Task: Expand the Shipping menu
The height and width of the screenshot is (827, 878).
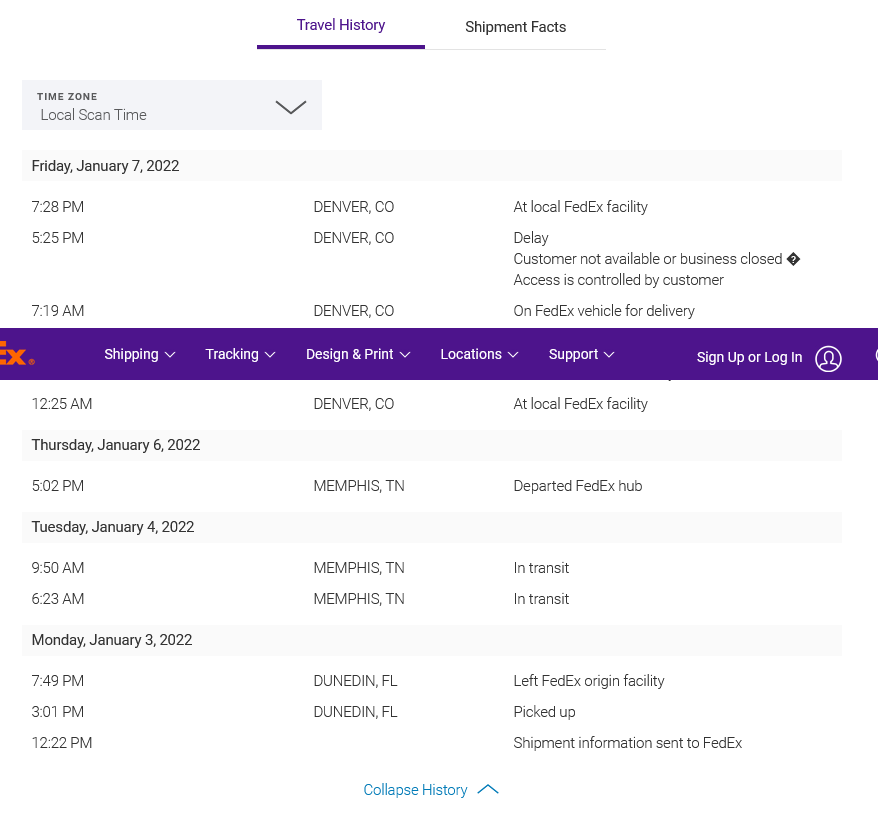Action: [139, 354]
